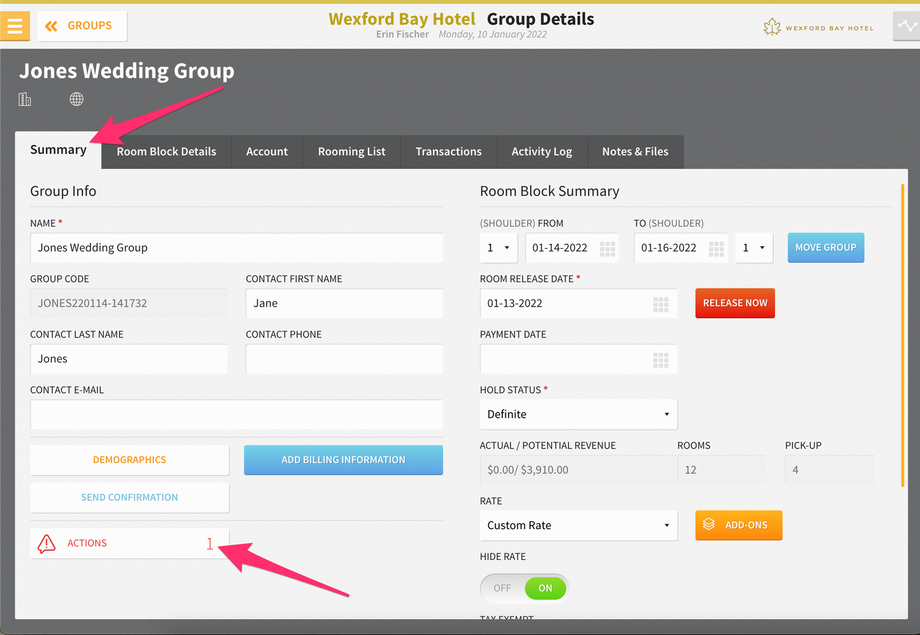Click the Contact Phone field
Screen dimensions: 920x635
click(344, 359)
